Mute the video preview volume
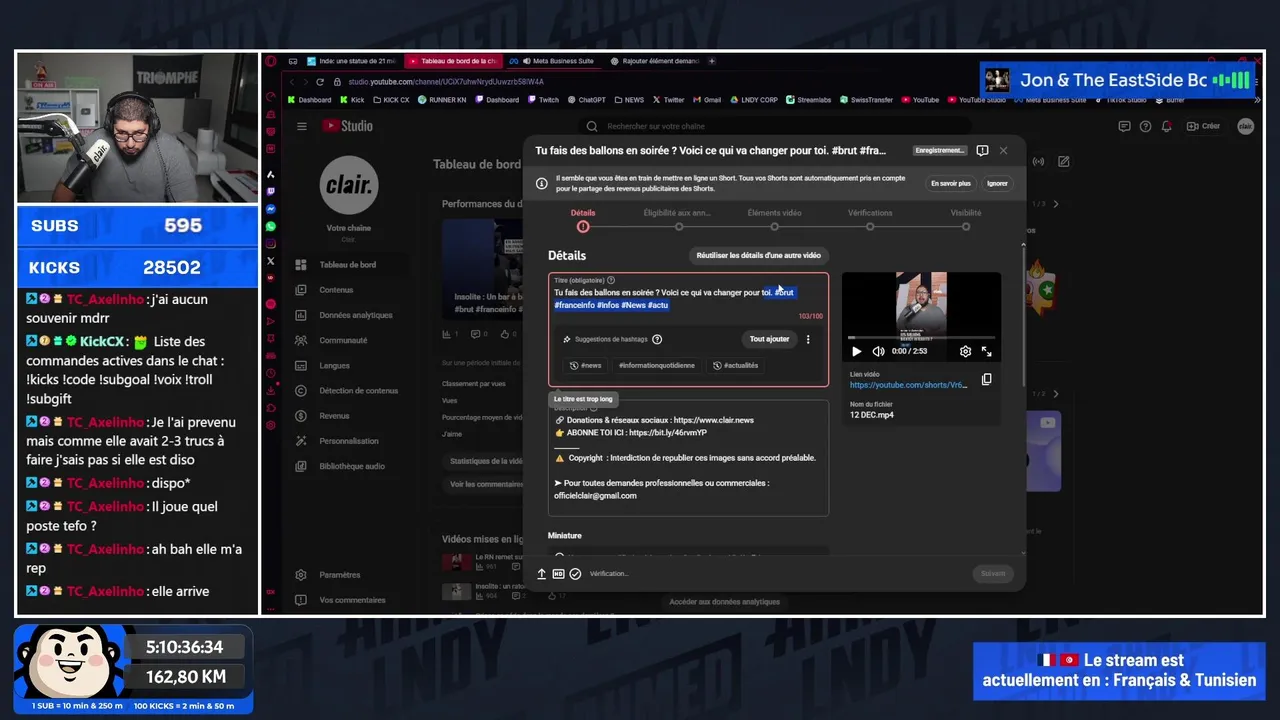 [878, 351]
